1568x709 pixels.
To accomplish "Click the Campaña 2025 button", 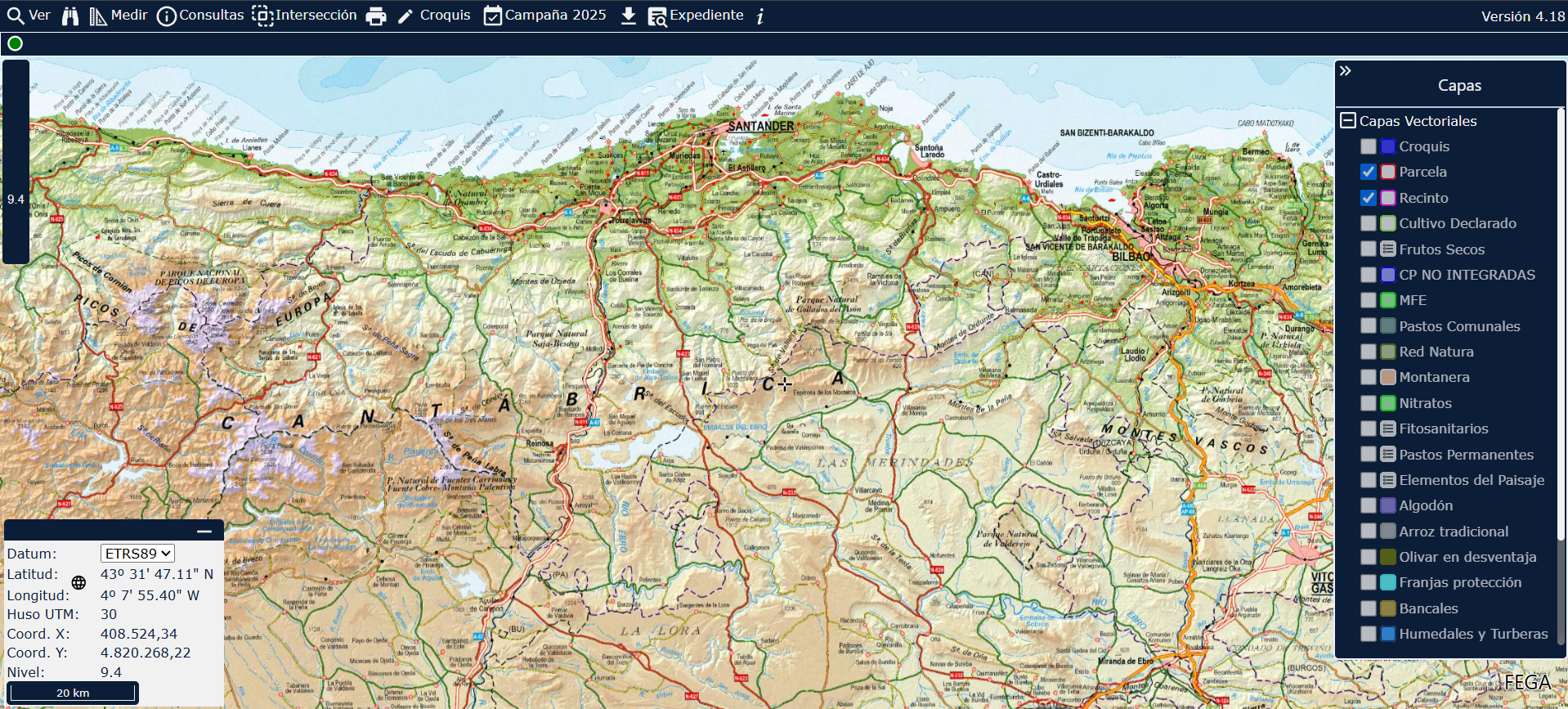I will pyautogui.click(x=544, y=16).
